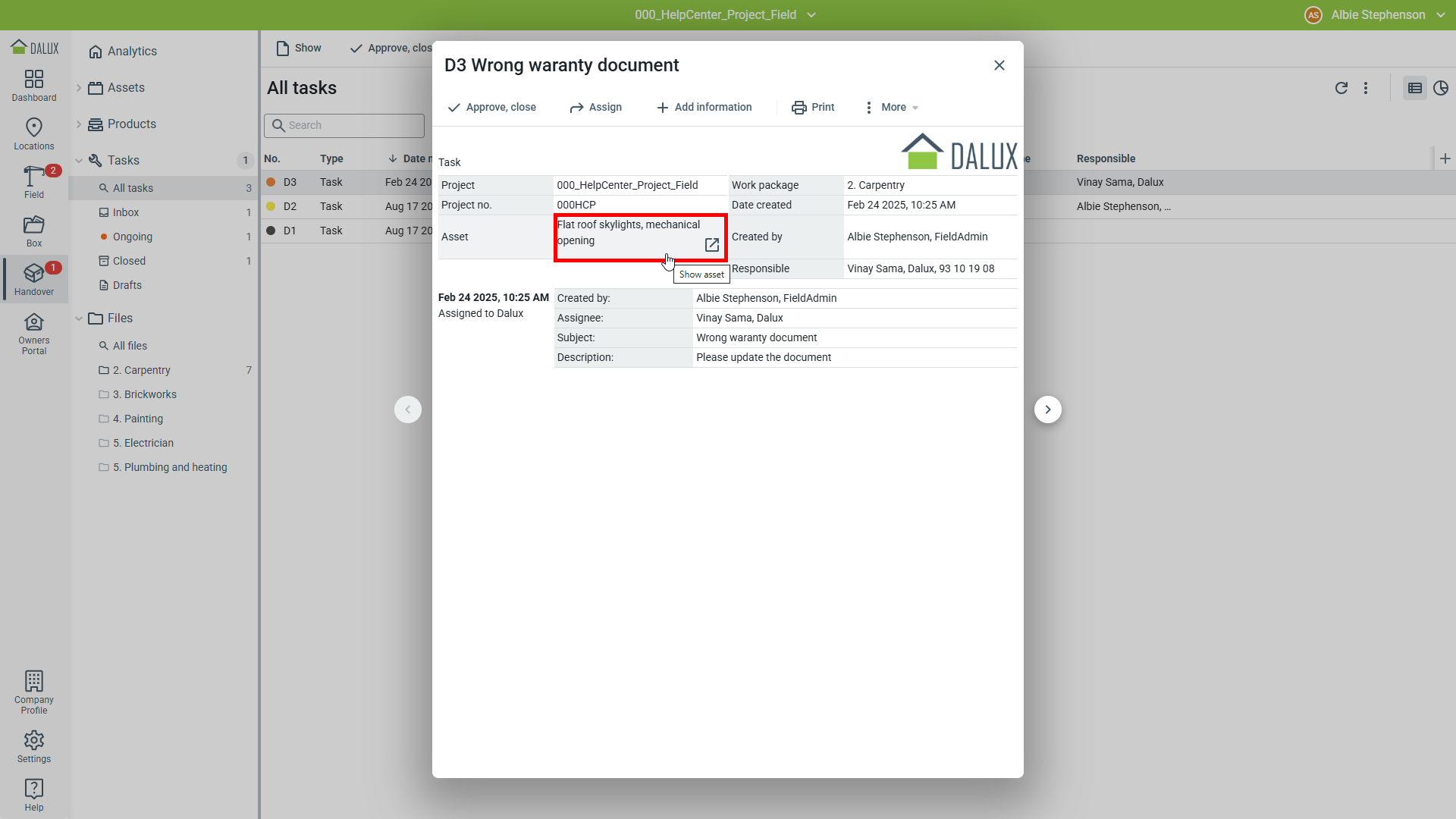
Task: Click the Print icon in dialog
Action: (799, 108)
